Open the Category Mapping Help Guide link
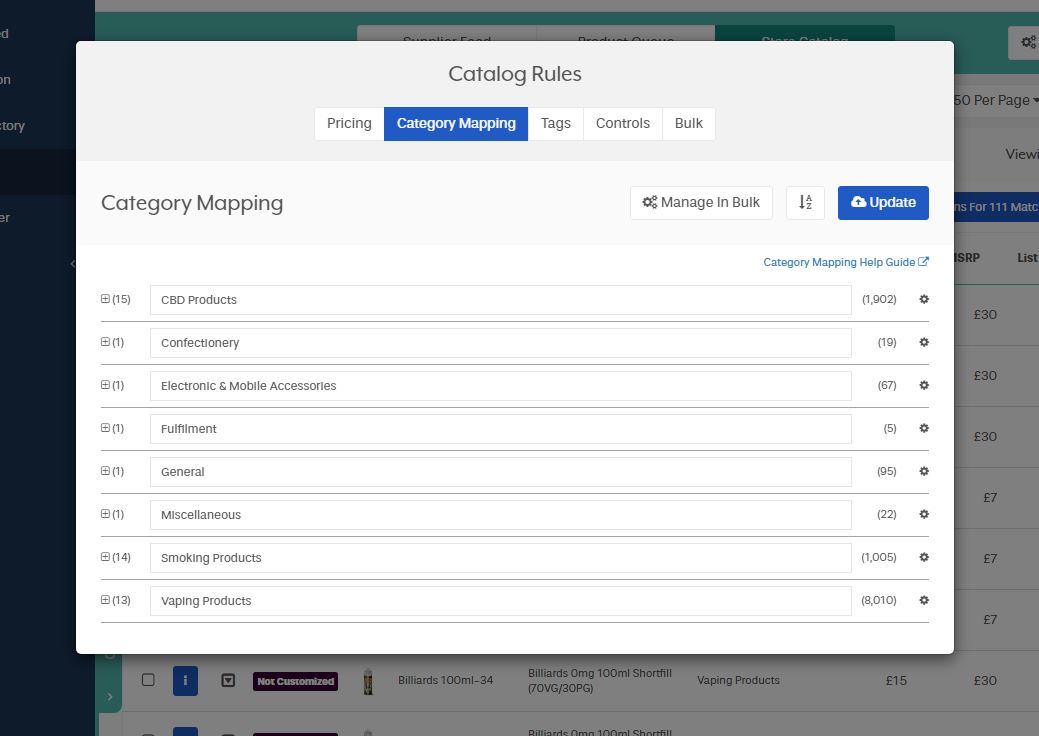1039x736 pixels. point(846,262)
